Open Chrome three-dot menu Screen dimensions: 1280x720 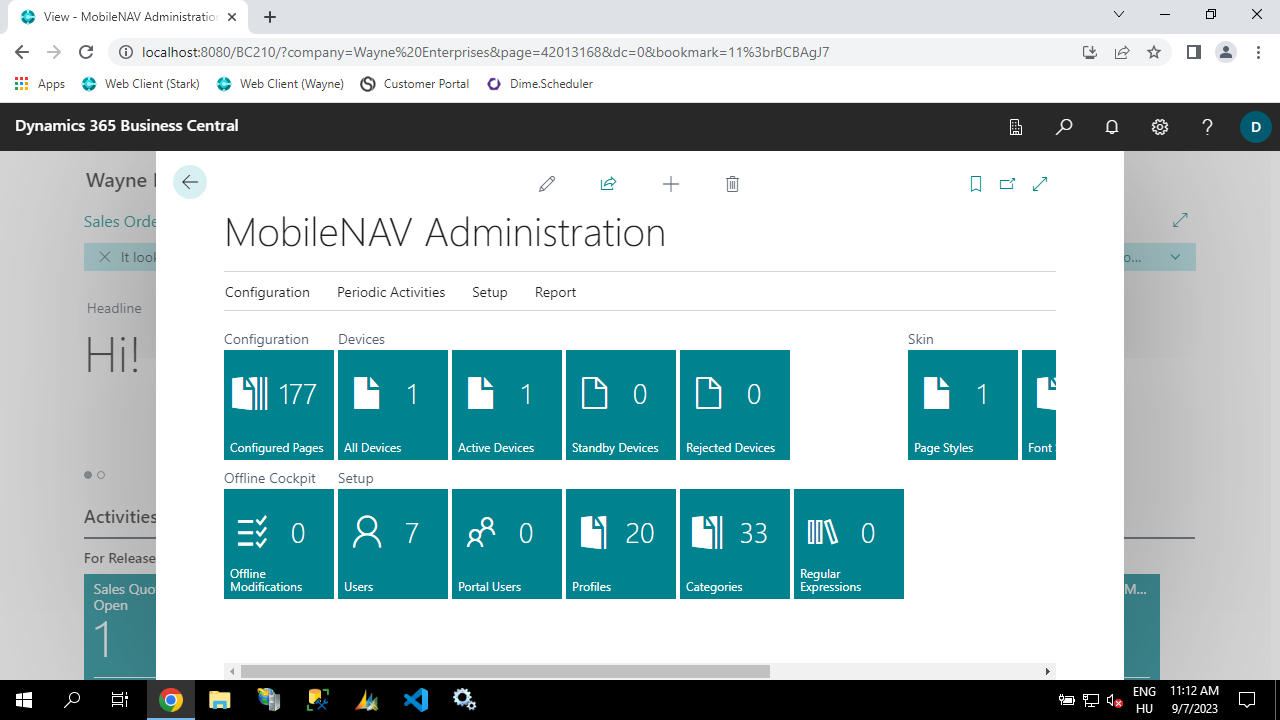[1257, 52]
